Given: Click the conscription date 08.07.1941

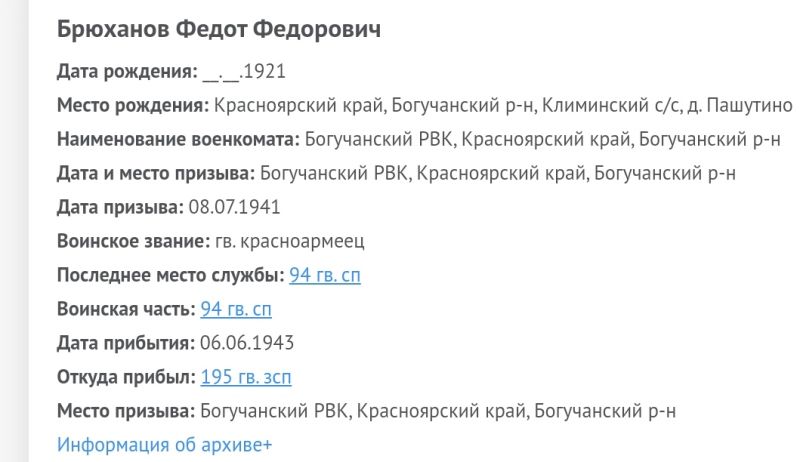Looking at the screenshot, I should point(234,207).
